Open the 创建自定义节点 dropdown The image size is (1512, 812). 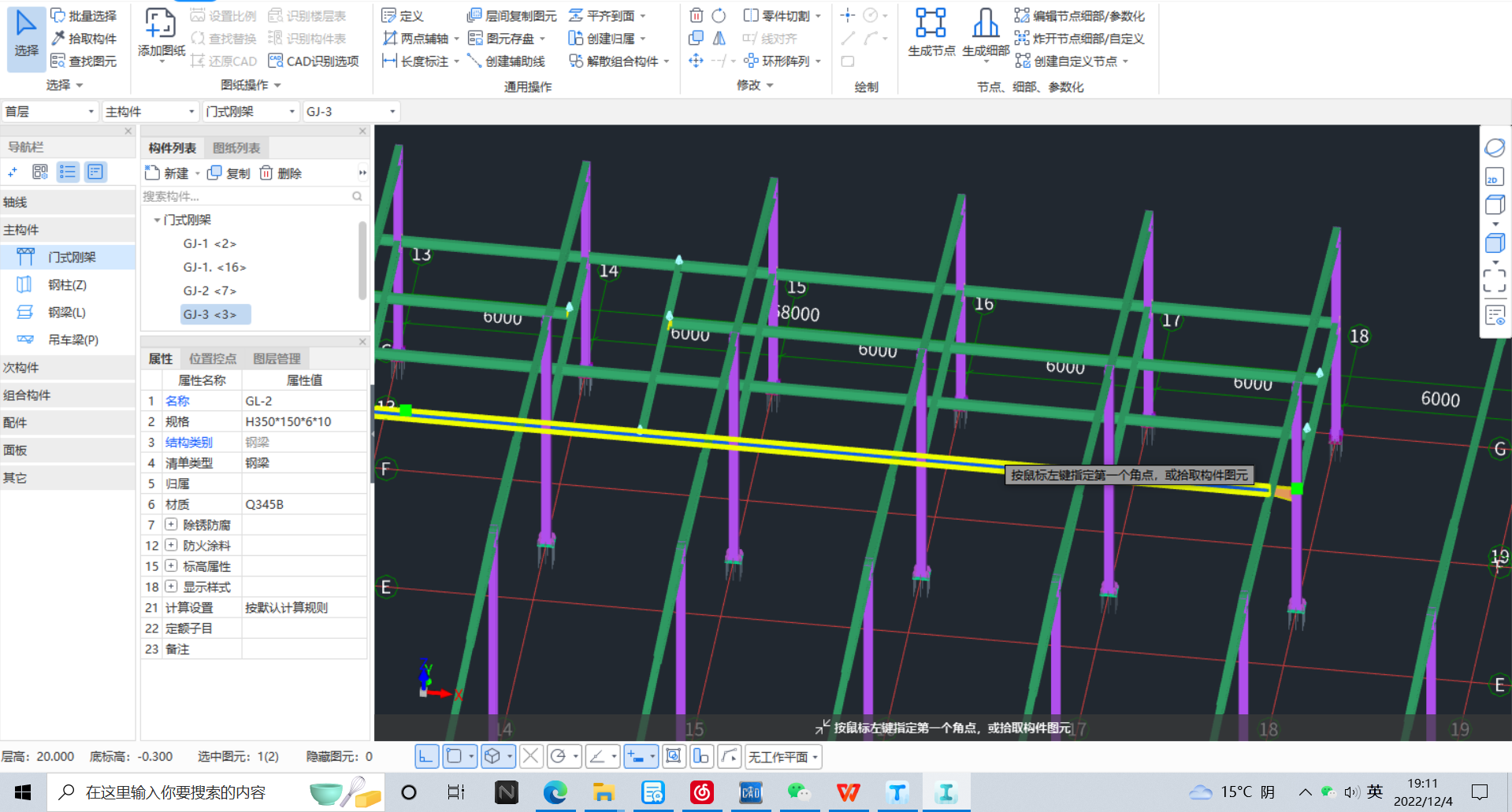tap(1125, 61)
